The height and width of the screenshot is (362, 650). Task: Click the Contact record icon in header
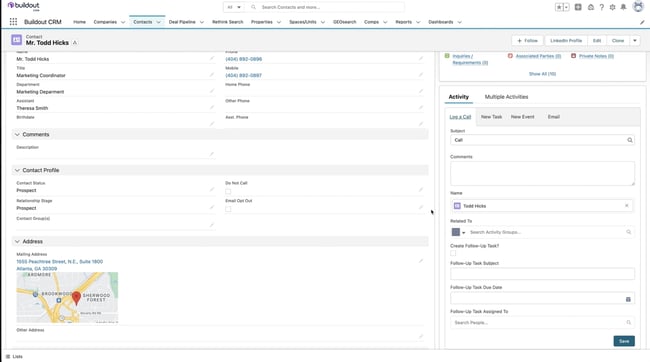click(x=17, y=40)
